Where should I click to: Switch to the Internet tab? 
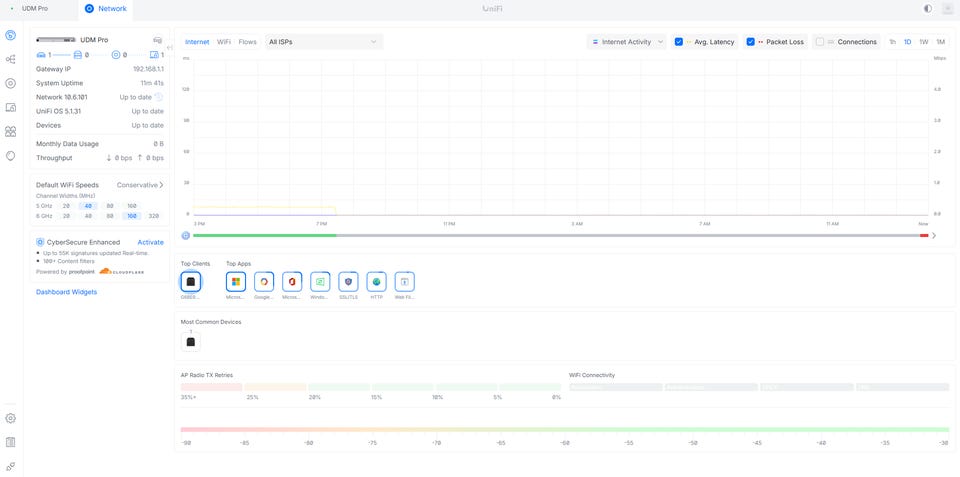(197, 42)
